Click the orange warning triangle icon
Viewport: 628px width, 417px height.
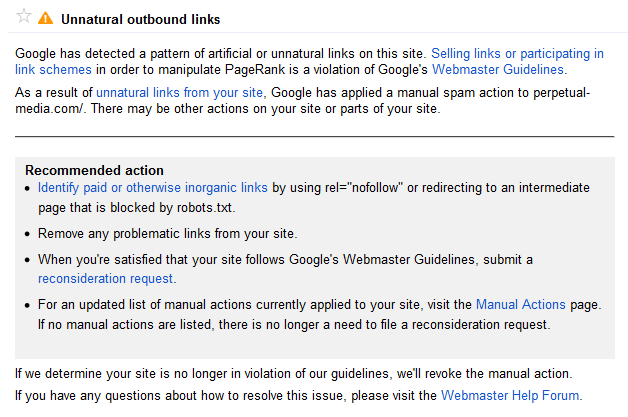tap(45, 18)
